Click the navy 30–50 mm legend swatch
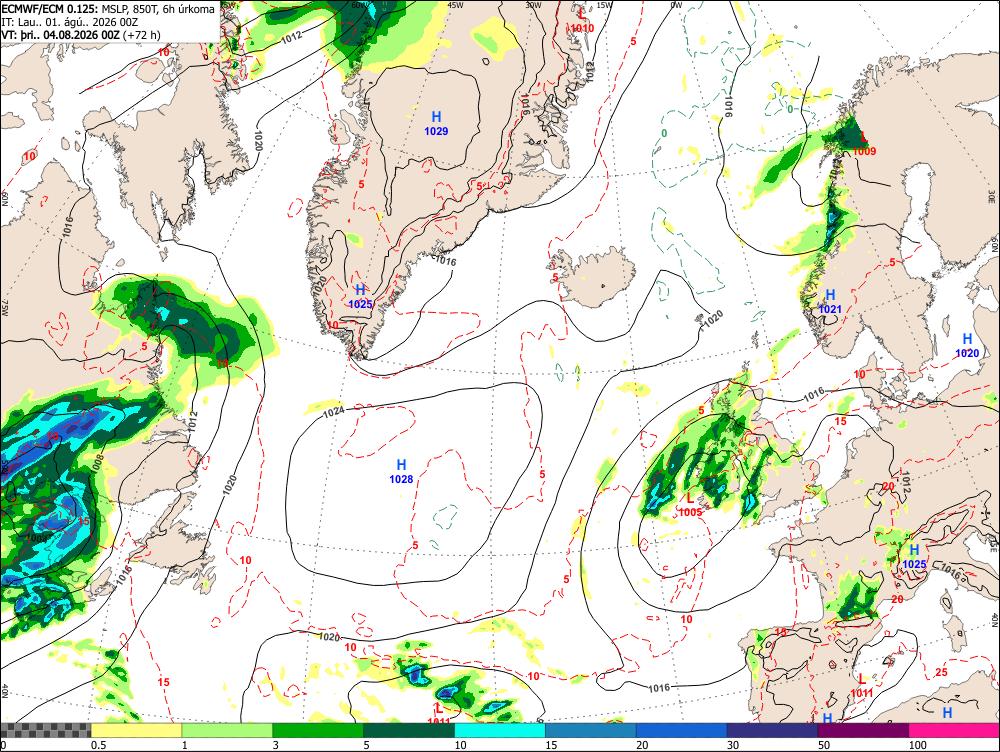Image resolution: width=1000 pixels, height=752 pixels. pos(772,730)
